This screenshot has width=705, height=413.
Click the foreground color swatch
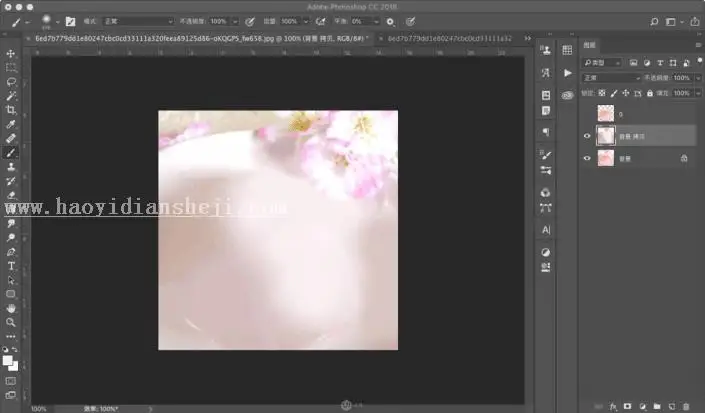tap(7, 361)
